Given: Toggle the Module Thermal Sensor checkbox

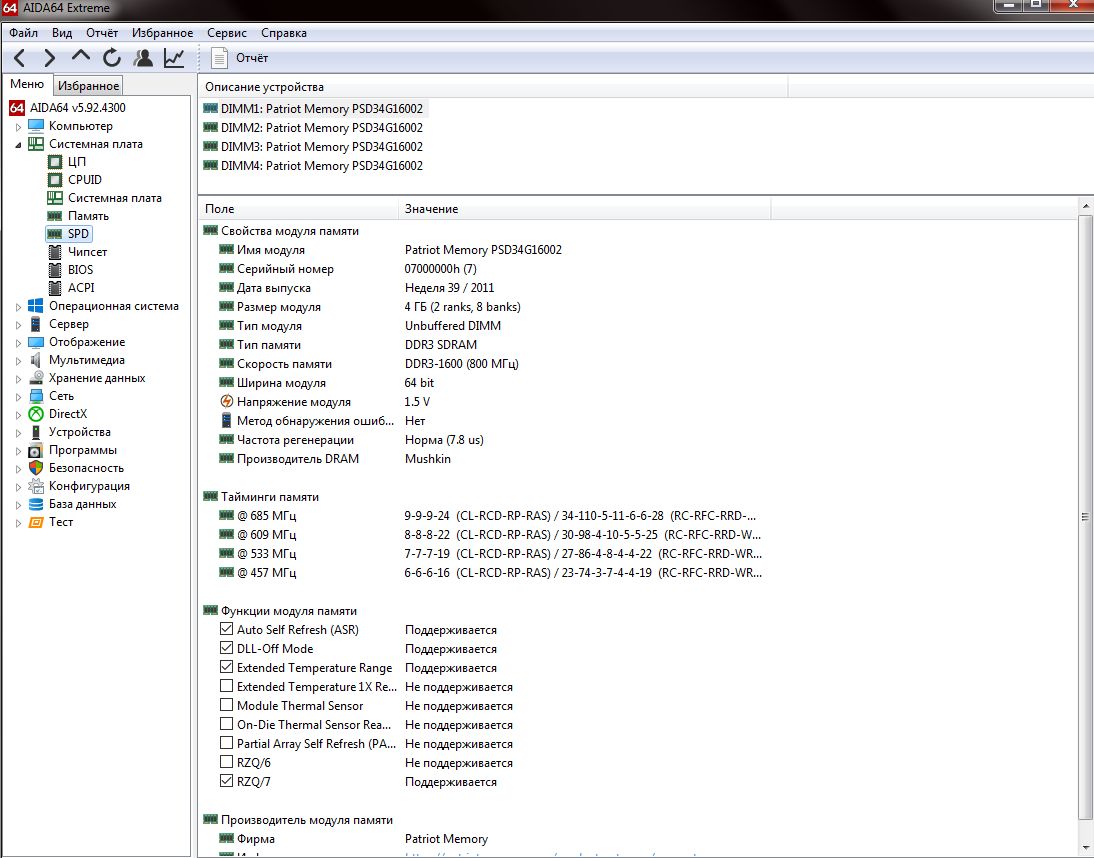Looking at the screenshot, I should coord(226,705).
